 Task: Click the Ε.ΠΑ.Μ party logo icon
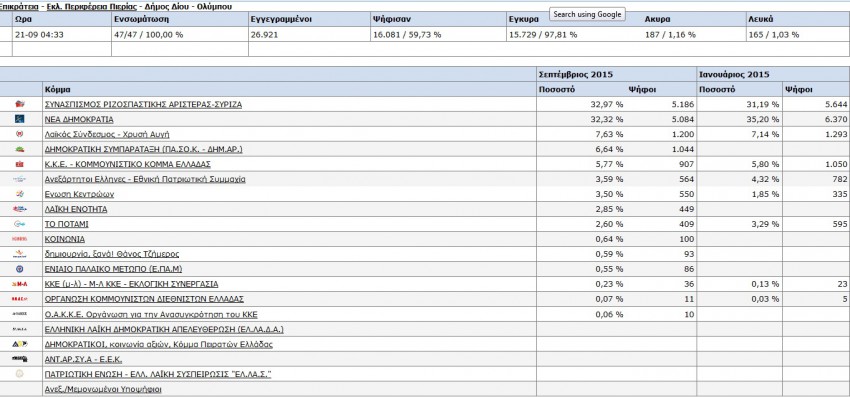pyautogui.click(x=20, y=268)
